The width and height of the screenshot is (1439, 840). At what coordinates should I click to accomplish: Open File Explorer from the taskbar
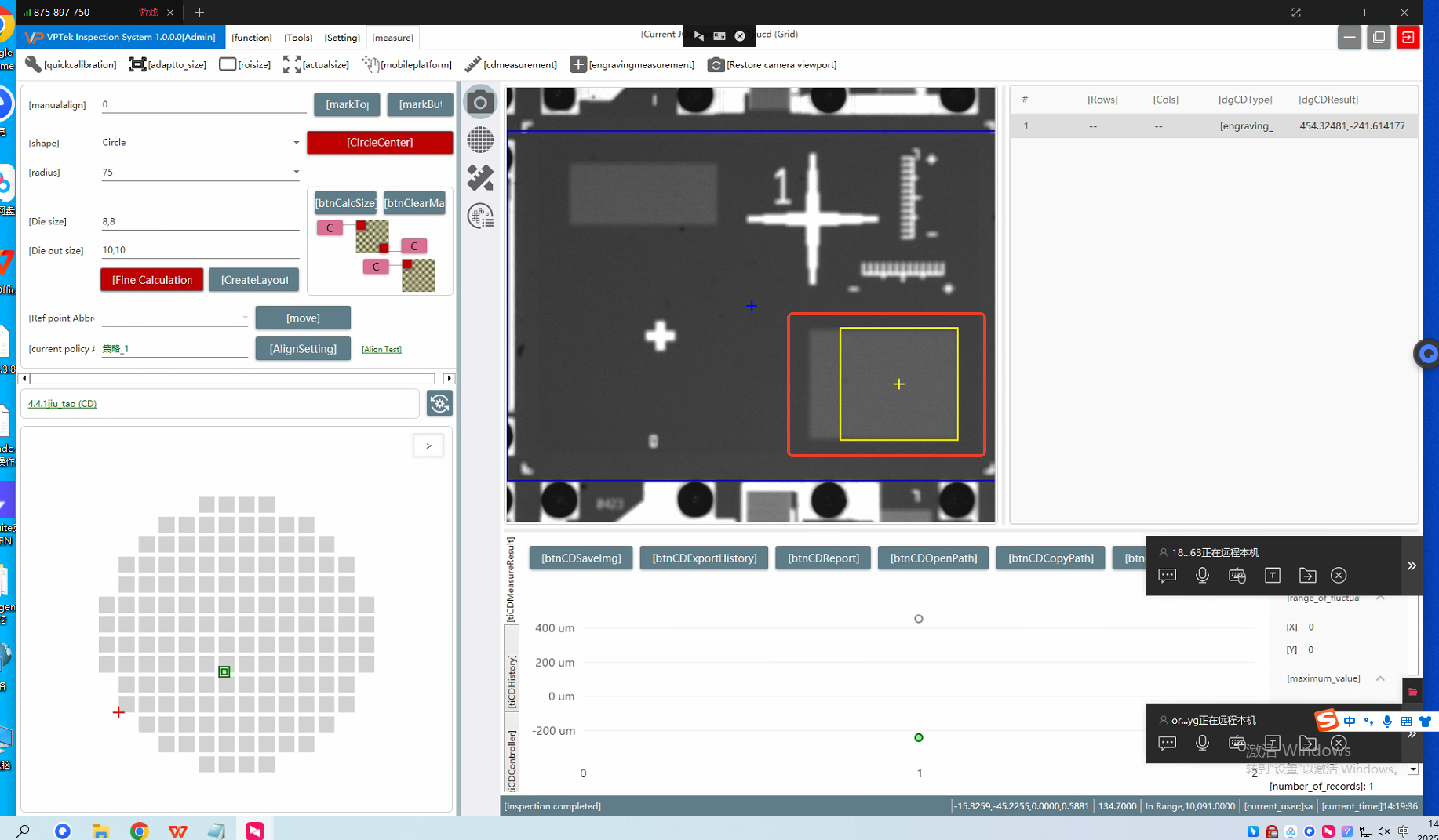100,831
